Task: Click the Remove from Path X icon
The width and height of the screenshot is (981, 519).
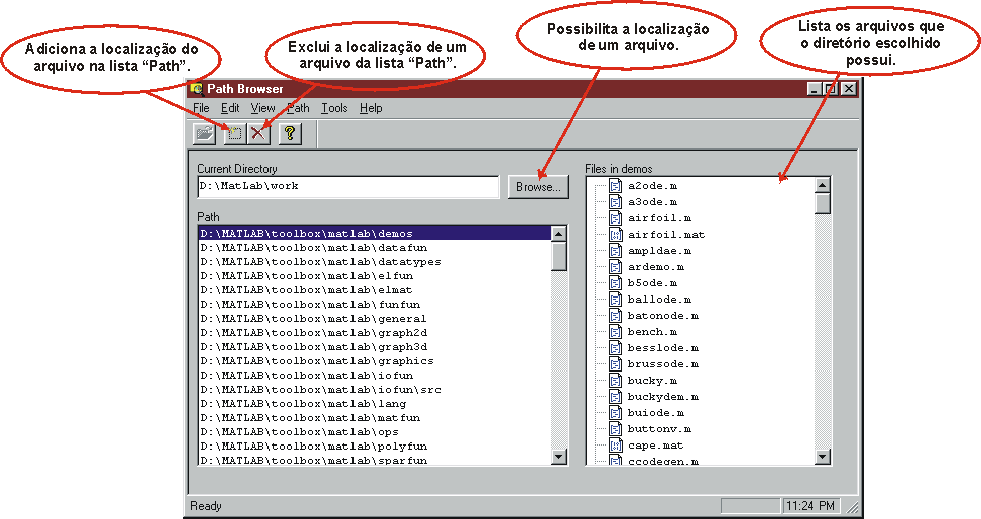Action: [258, 132]
